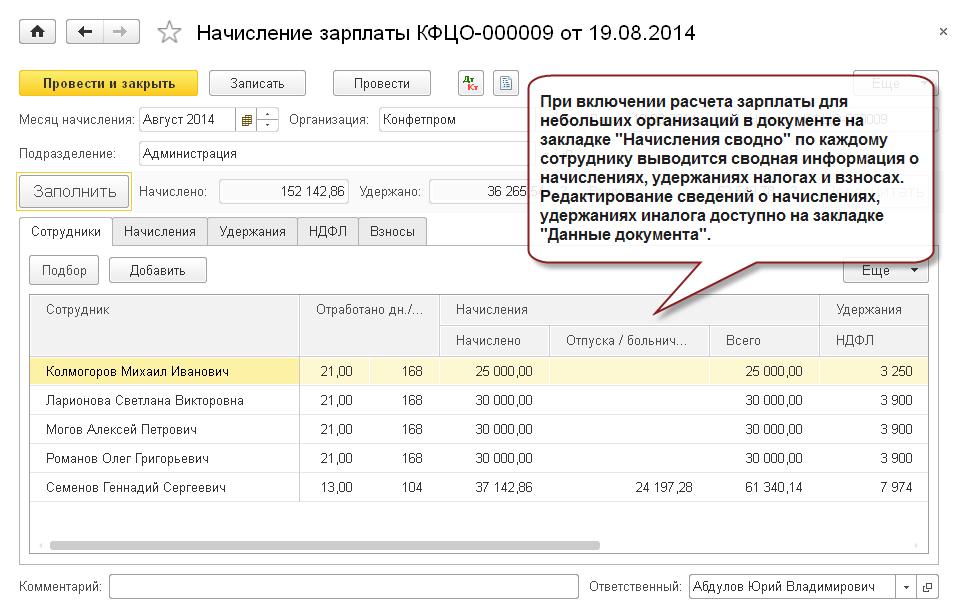Click the Подбор button
This screenshot has height=613, width=965.
click(x=64, y=270)
